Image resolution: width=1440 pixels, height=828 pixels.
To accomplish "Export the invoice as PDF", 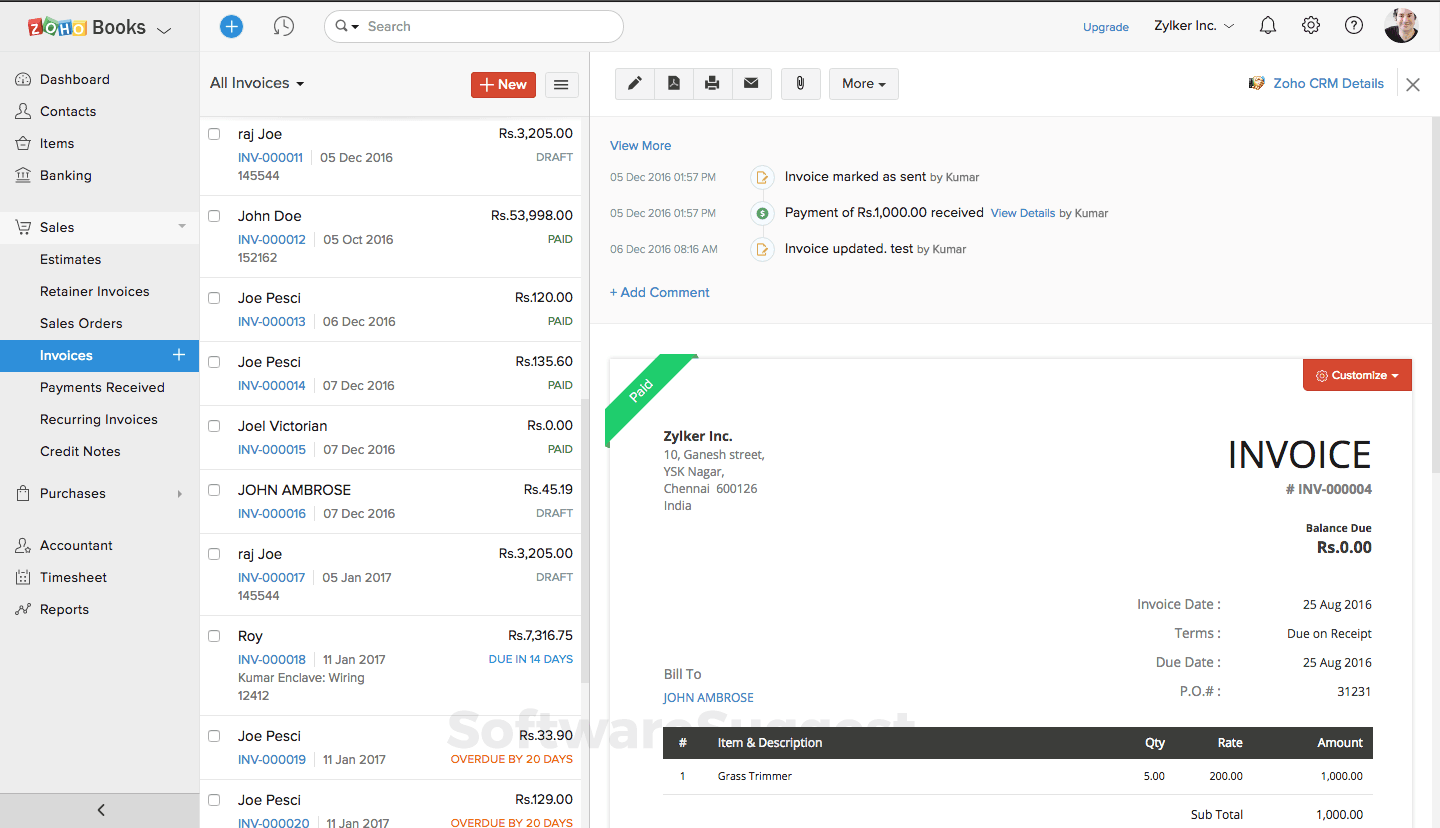I will [673, 84].
